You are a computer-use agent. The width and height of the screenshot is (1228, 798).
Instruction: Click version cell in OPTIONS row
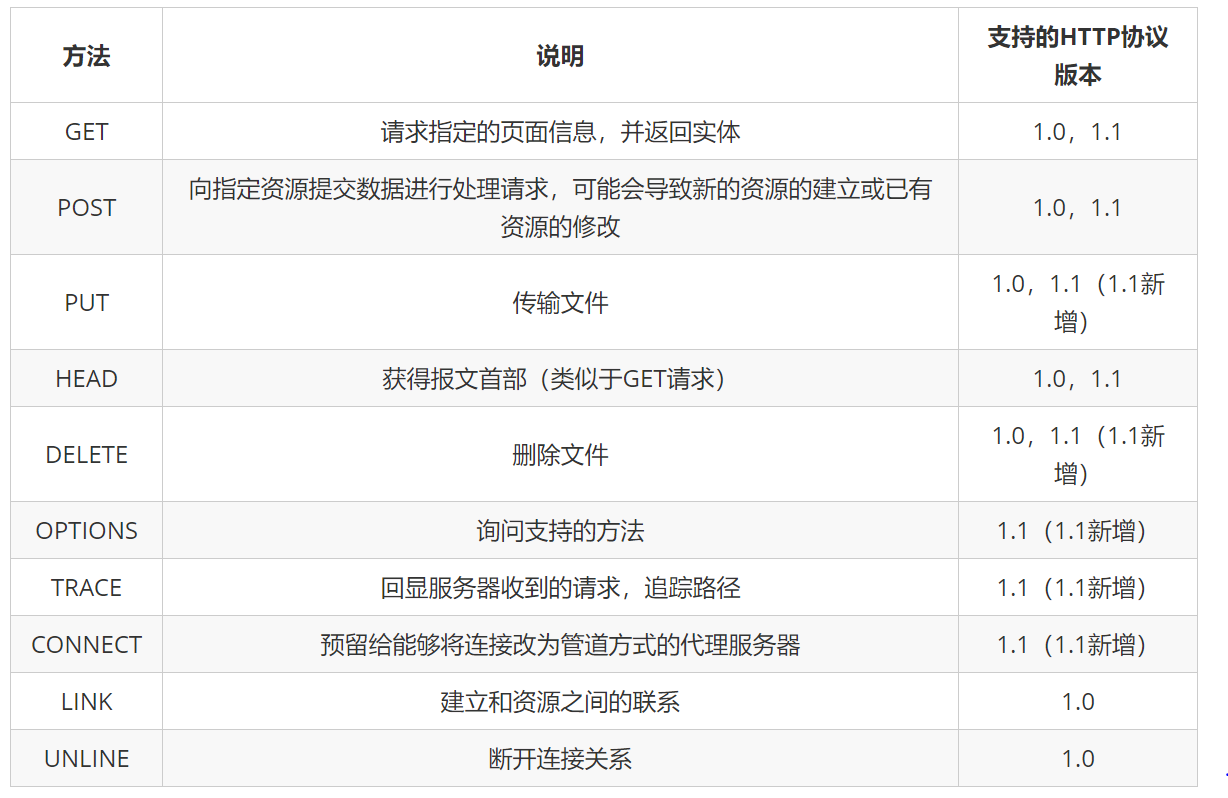coord(1078,530)
